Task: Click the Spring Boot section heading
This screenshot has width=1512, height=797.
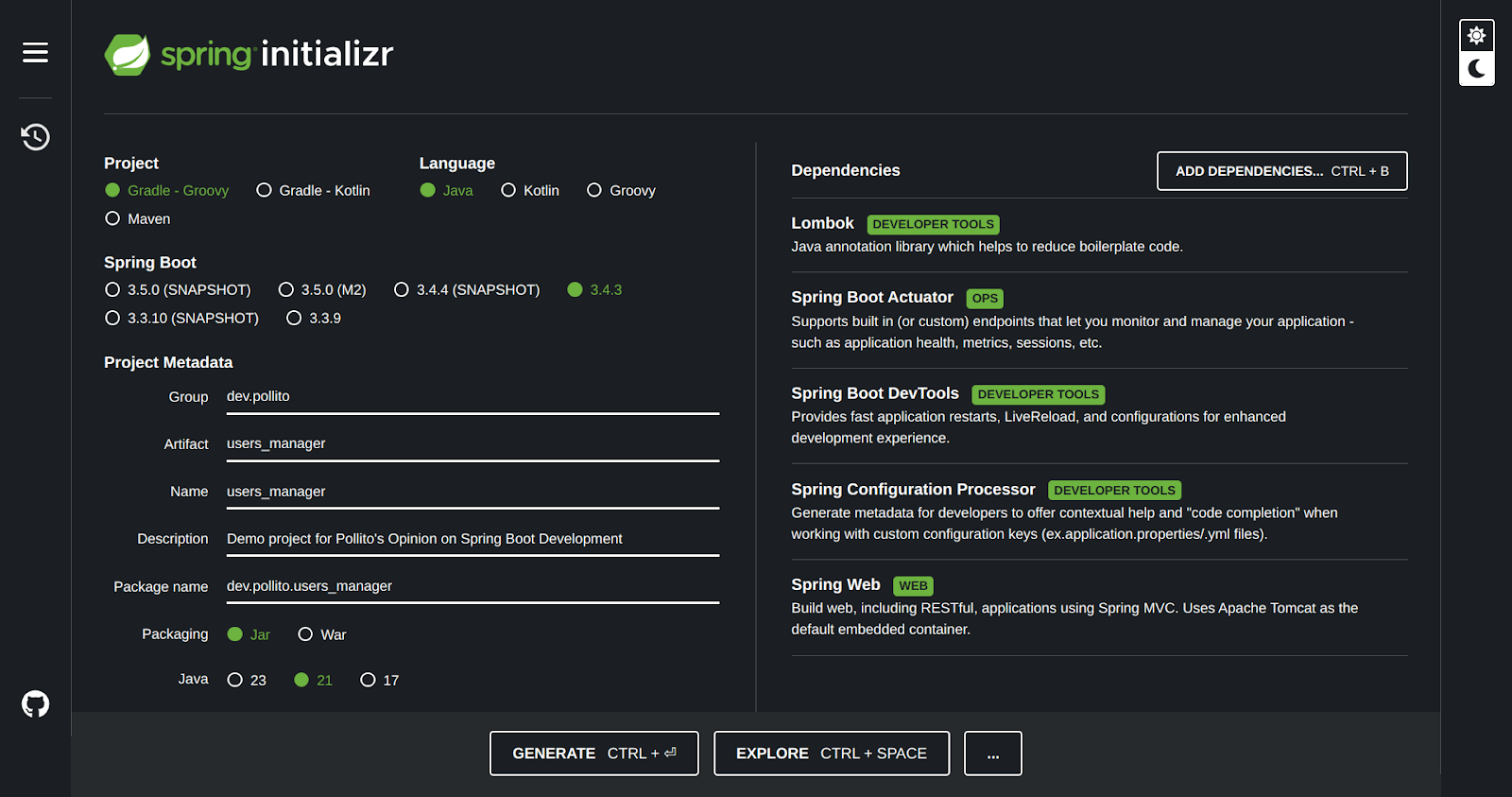Action: point(150,263)
